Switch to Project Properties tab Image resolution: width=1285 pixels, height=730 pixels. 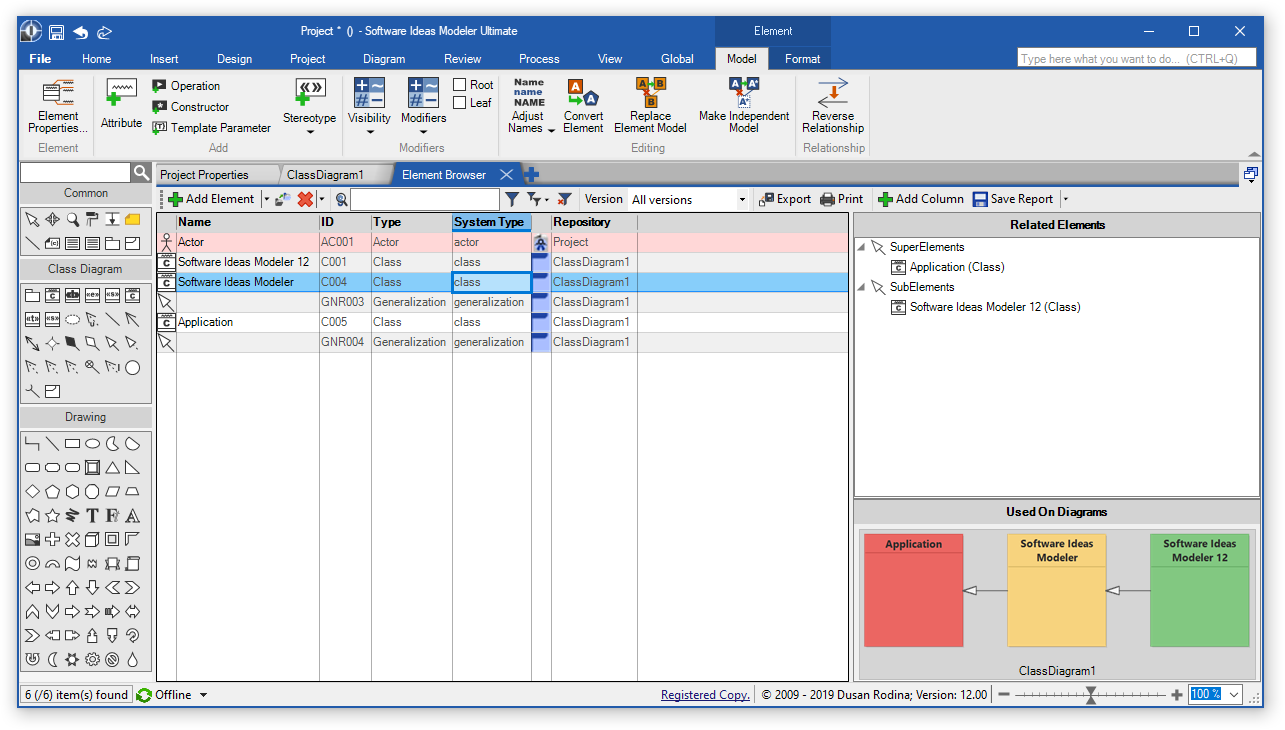coord(204,175)
